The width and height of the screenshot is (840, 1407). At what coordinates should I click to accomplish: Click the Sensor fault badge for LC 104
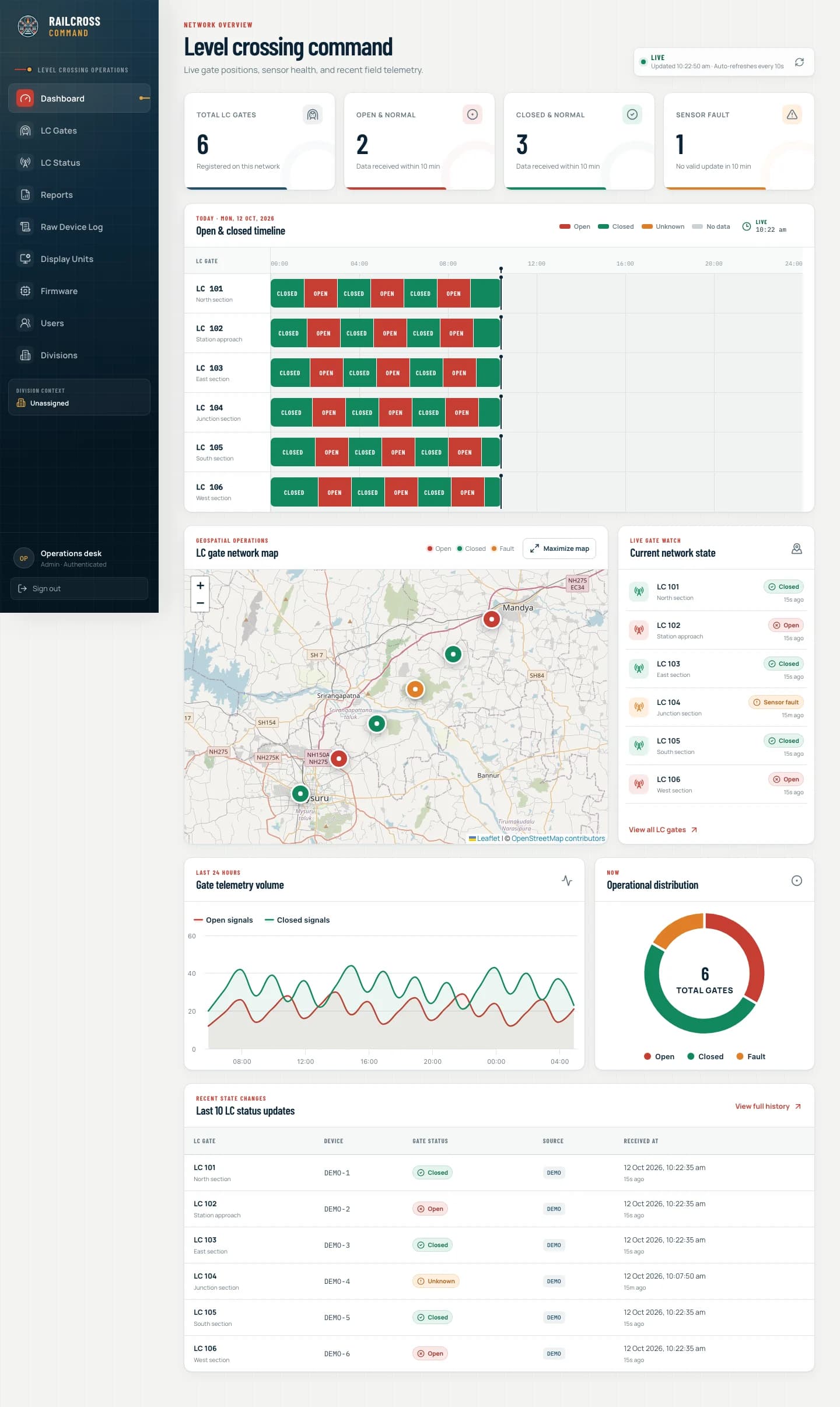pos(776,702)
